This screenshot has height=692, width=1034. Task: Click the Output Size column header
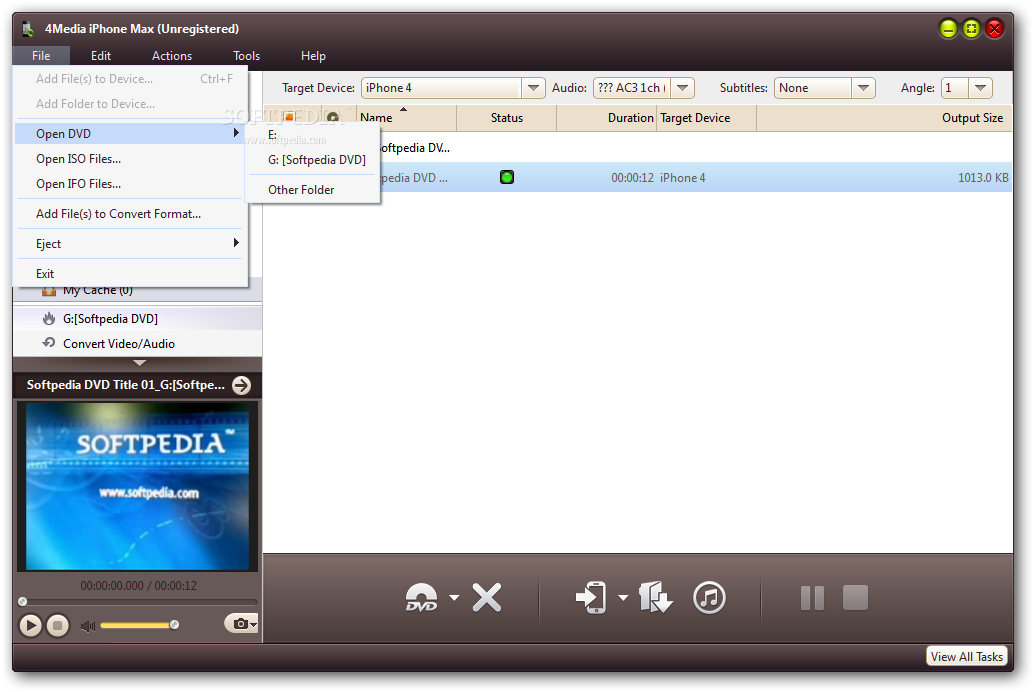click(x=884, y=118)
